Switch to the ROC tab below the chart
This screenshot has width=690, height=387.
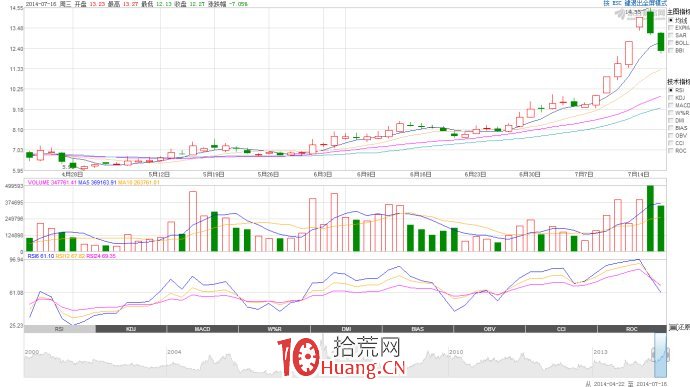(632, 329)
